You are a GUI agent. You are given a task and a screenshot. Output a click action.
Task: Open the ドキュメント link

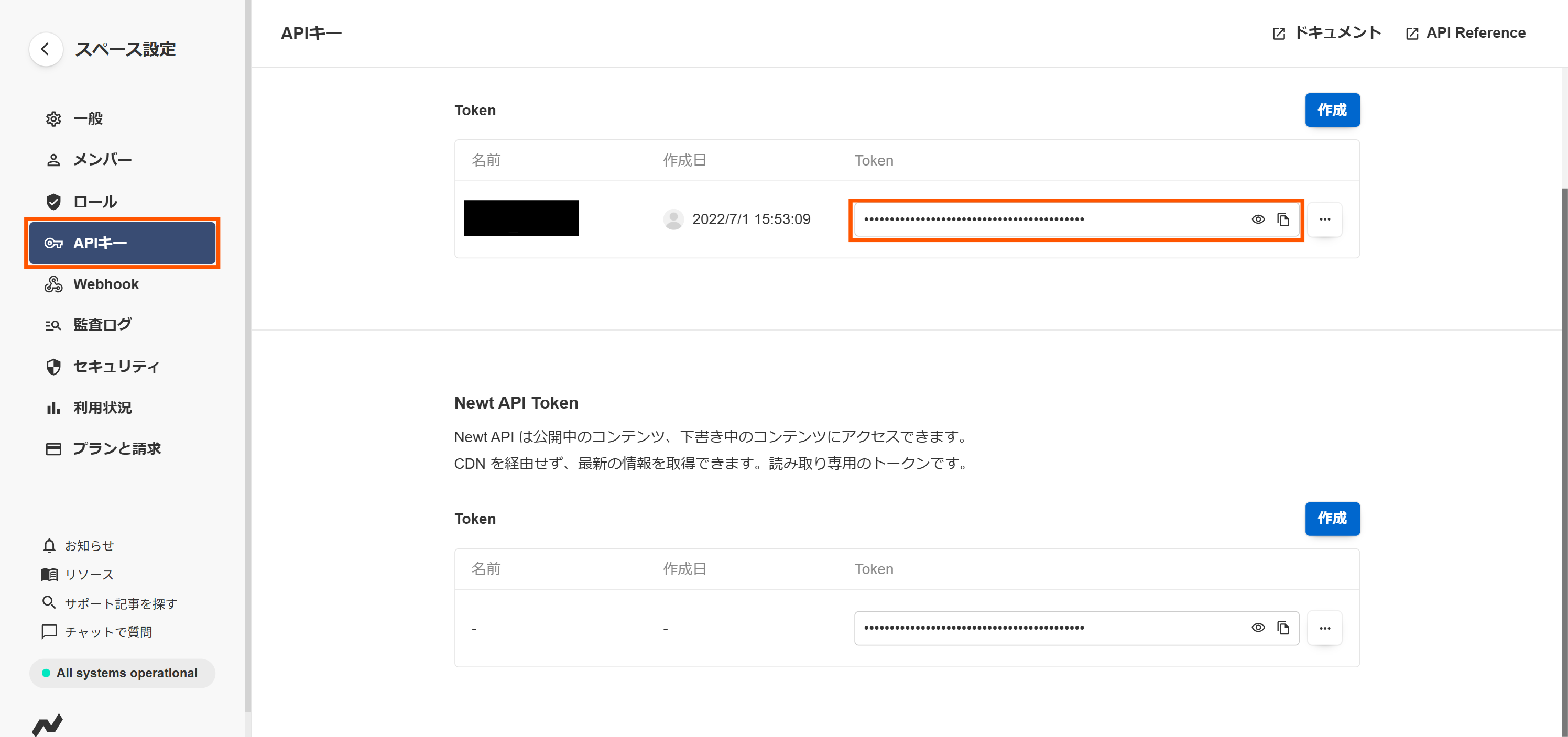[x=1327, y=33]
